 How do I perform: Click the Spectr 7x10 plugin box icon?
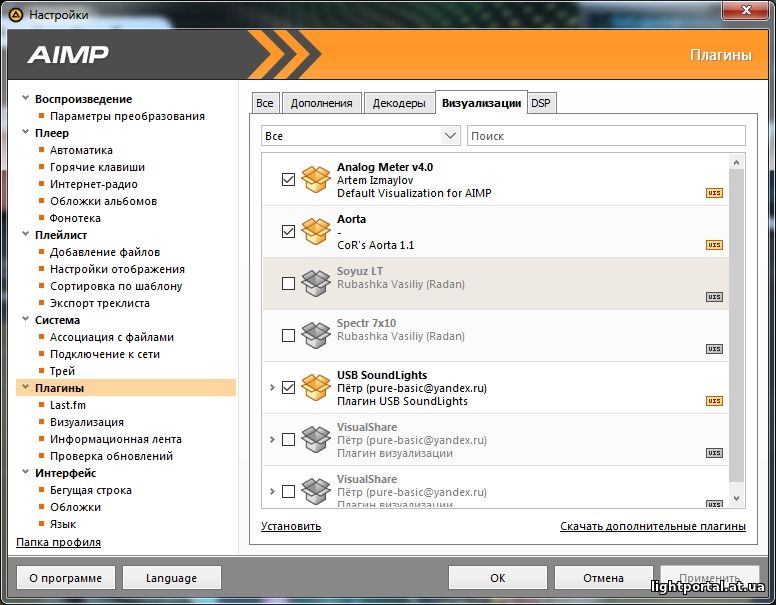pos(316,335)
